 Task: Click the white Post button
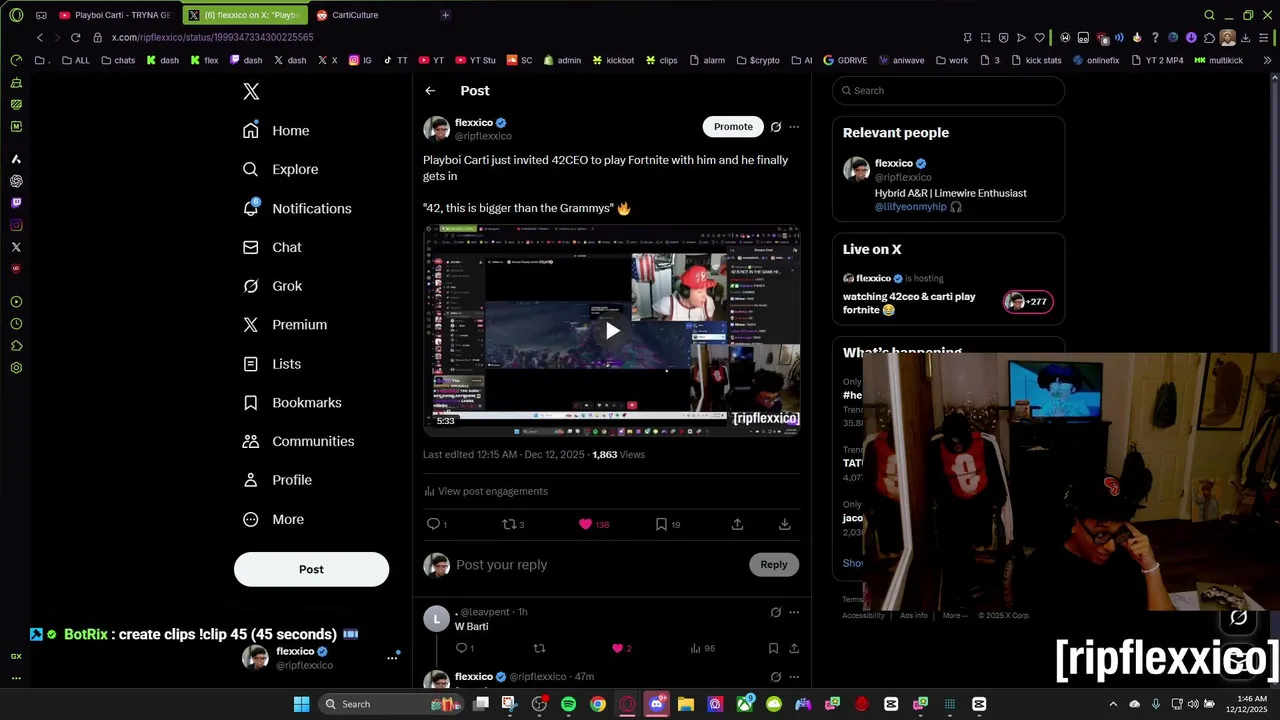[311, 569]
